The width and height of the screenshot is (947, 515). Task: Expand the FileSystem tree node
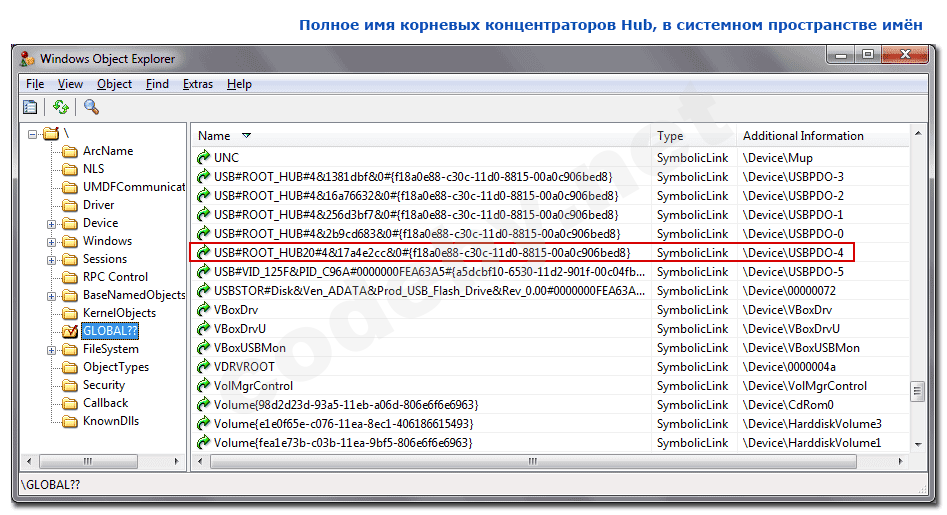click(x=52, y=350)
